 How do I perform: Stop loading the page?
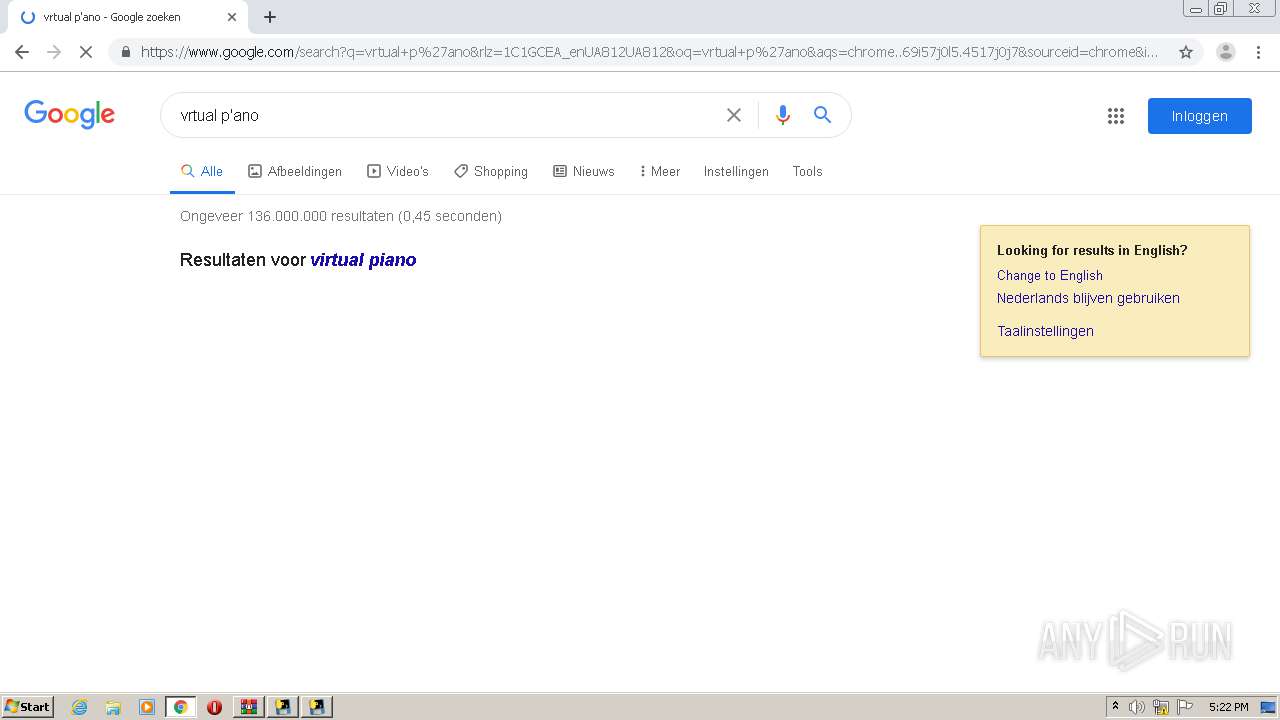click(x=86, y=52)
